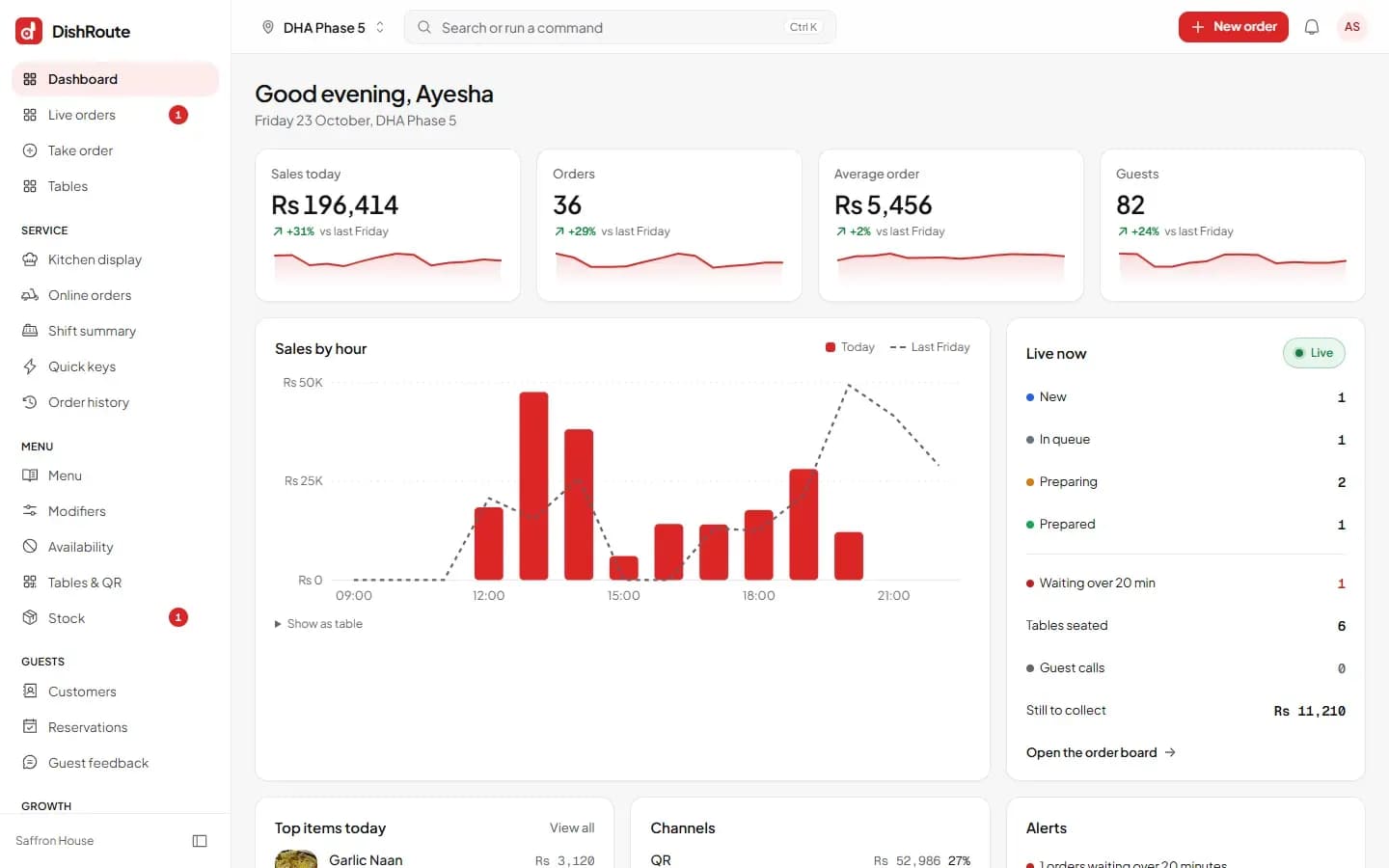
Task: Click the Still to collect Rs 11,210 value
Action: pyautogui.click(x=1310, y=711)
